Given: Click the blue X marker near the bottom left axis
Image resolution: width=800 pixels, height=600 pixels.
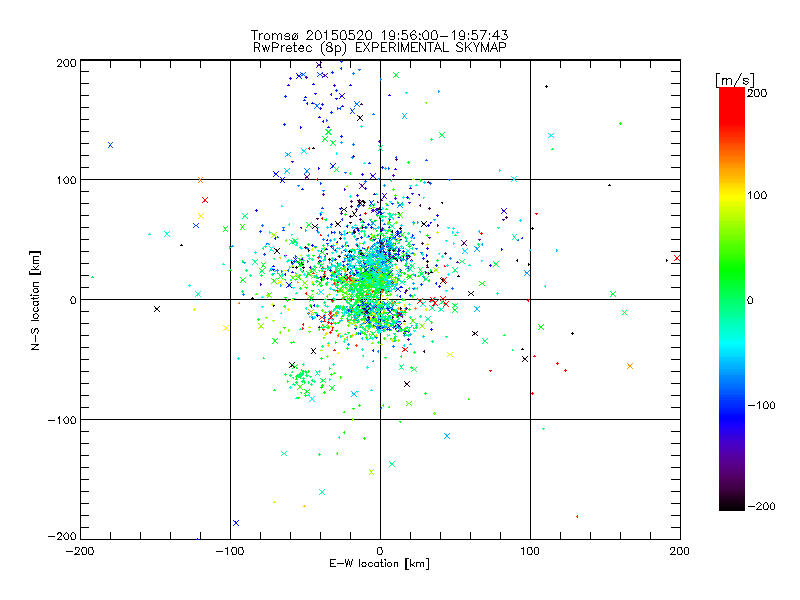Looking at the screenshot, I should [x=236, y=523].
